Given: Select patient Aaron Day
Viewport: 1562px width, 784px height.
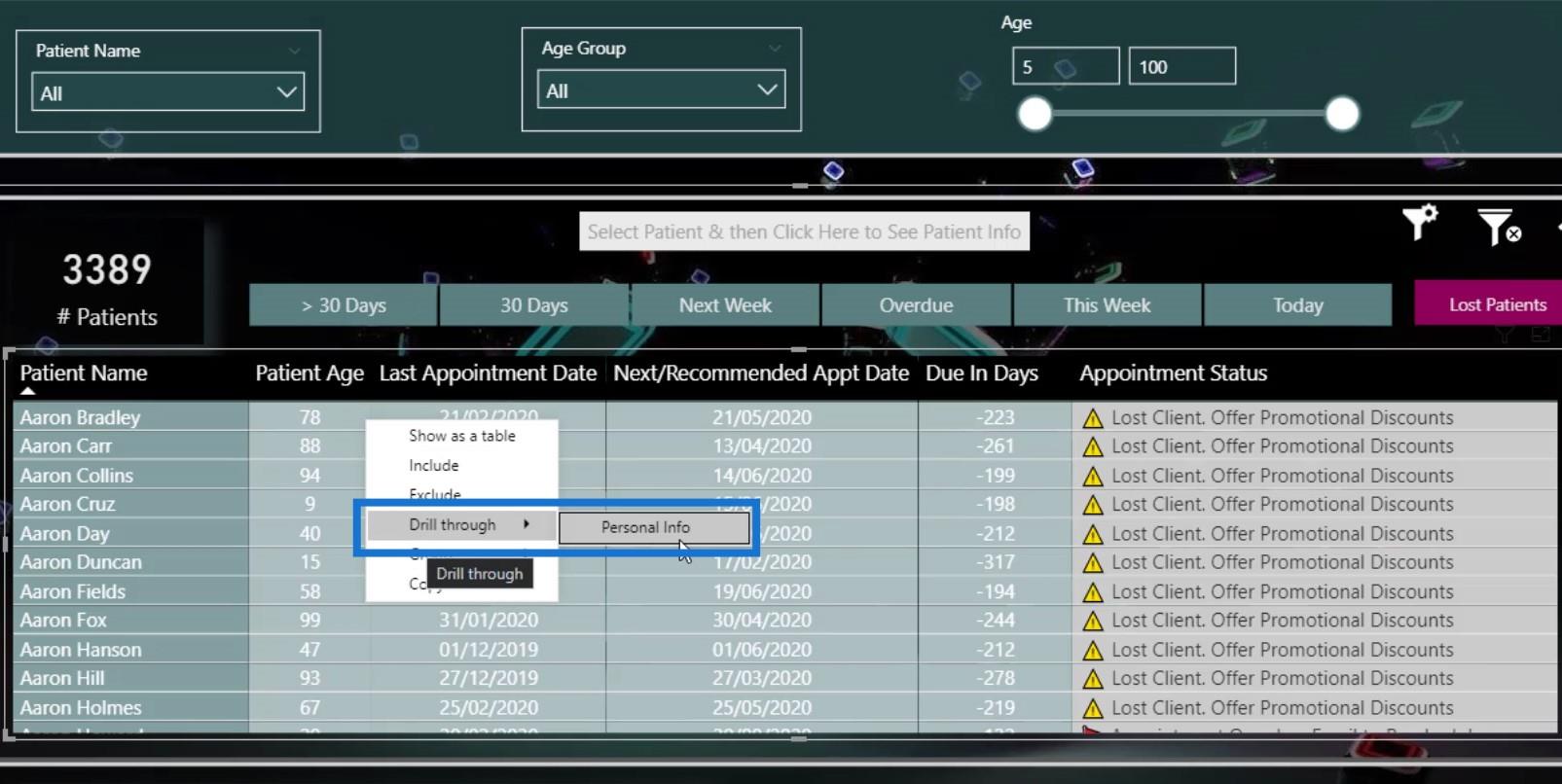Looking at the screenshot, I should 64,533.
